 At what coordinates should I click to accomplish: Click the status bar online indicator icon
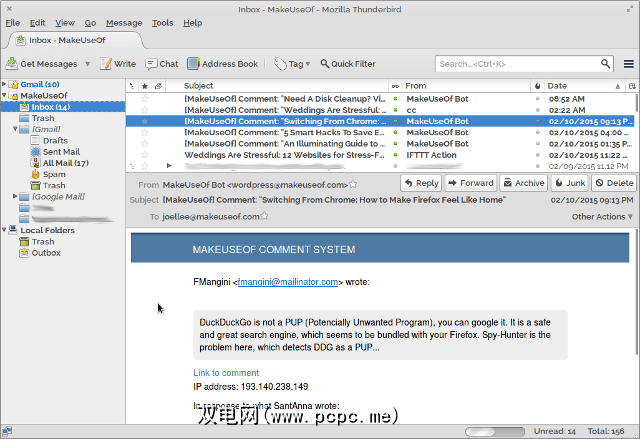7,431
